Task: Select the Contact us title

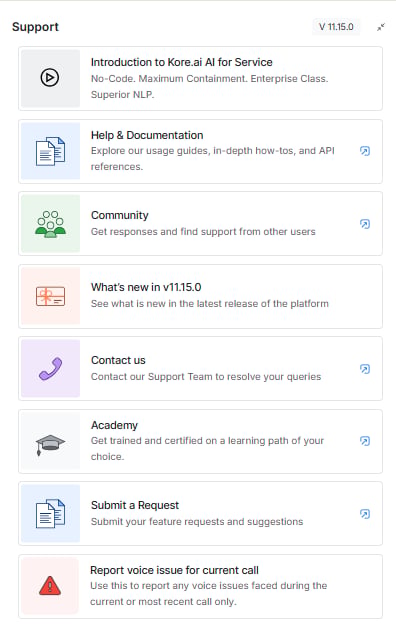Action: 118,360
